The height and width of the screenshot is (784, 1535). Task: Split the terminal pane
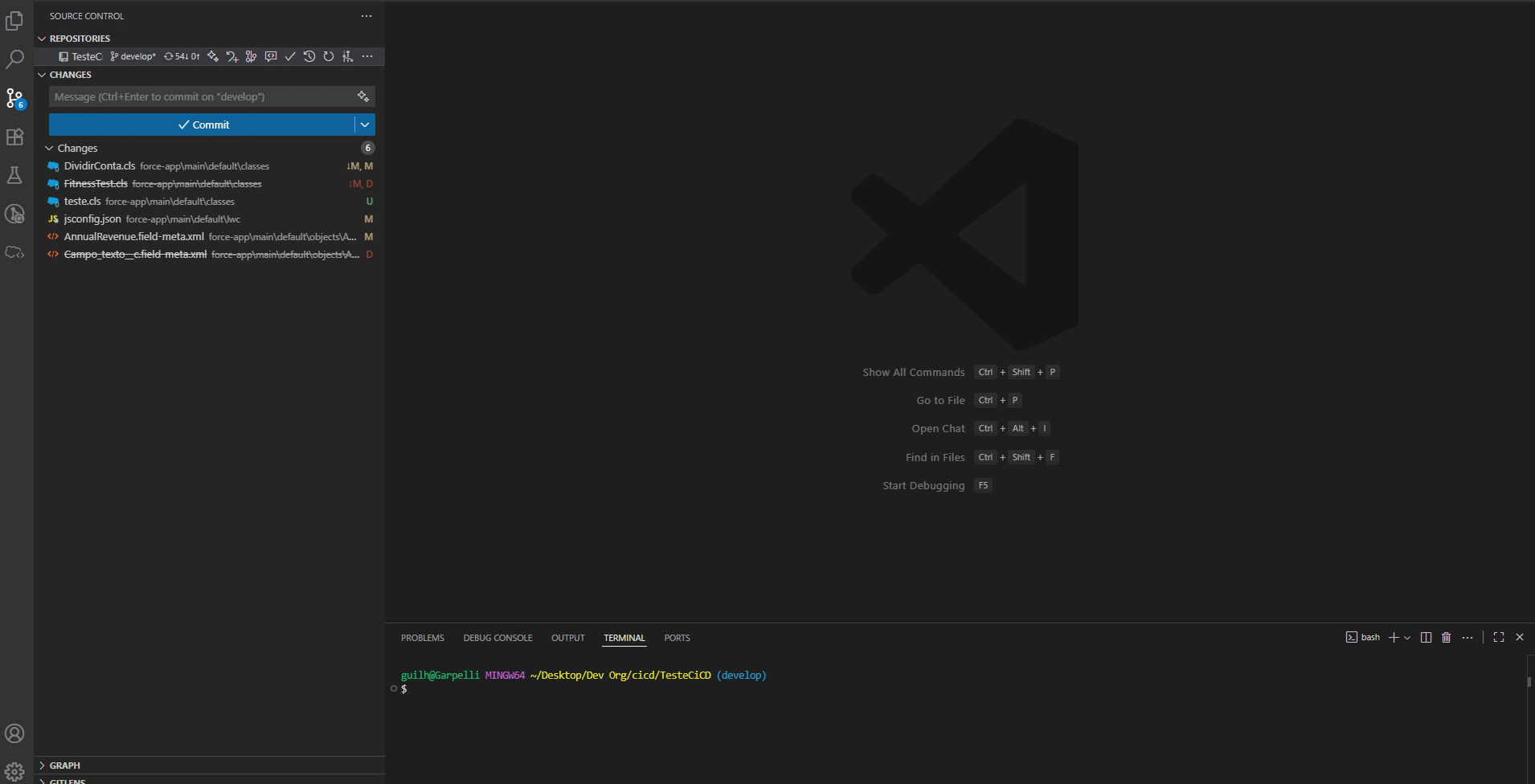(x=1427, y=637)
